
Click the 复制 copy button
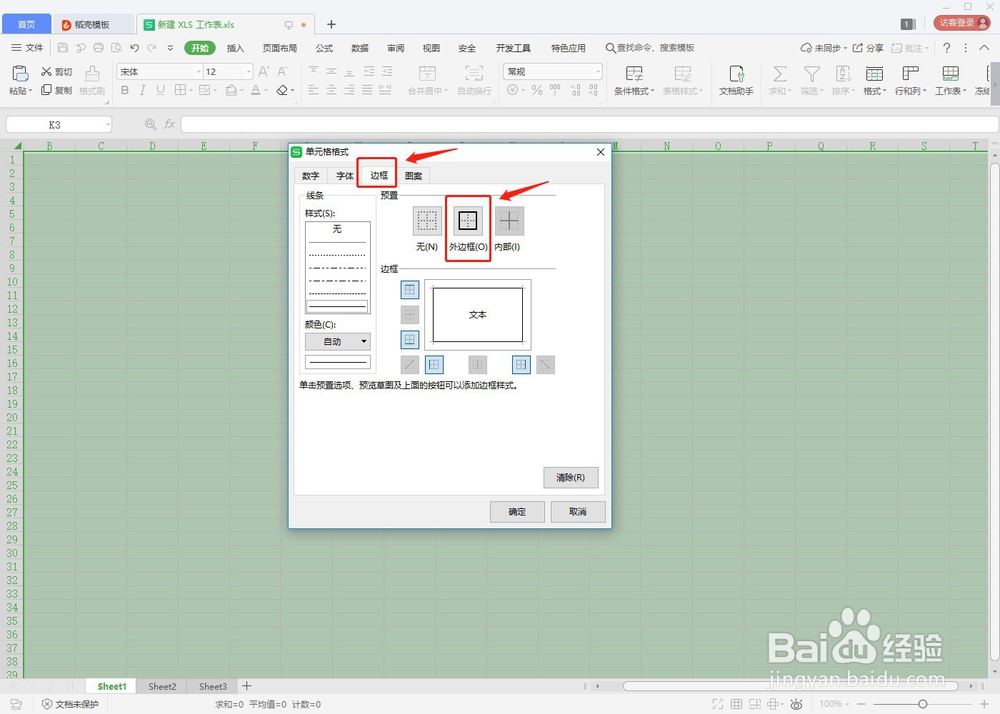tap(57, 91)
